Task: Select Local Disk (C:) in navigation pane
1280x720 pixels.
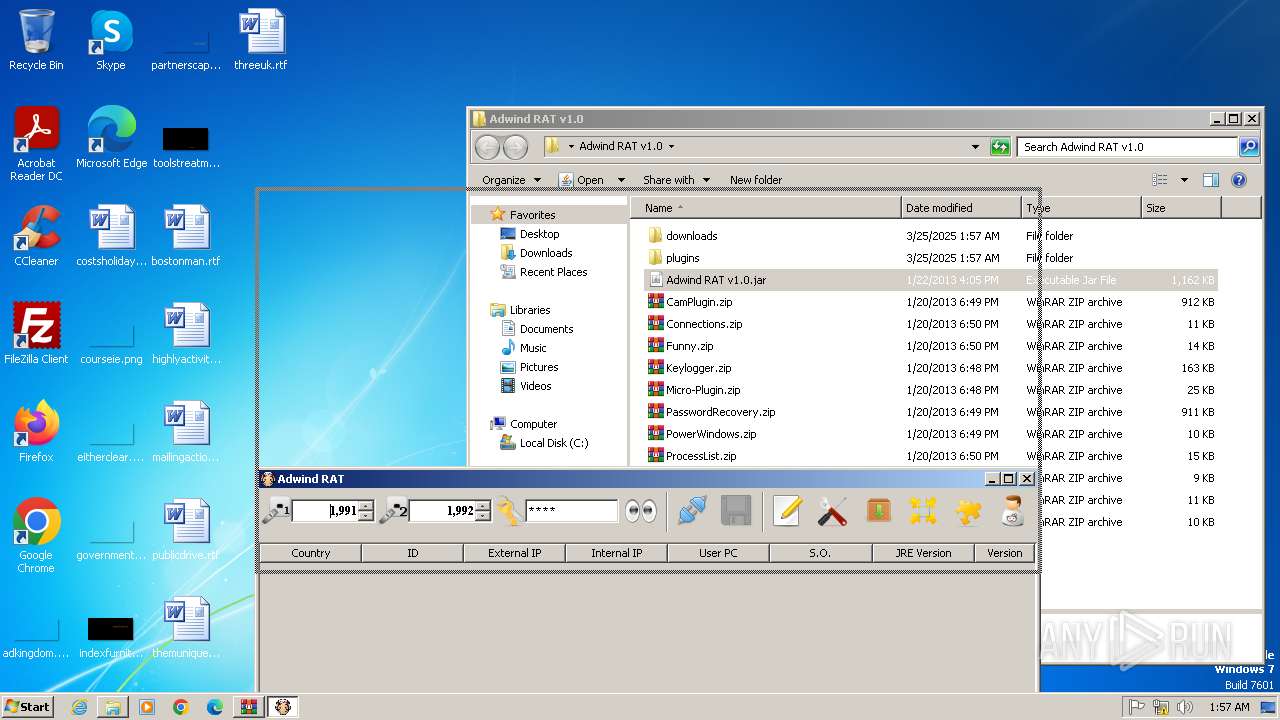Action: (553, 443)
